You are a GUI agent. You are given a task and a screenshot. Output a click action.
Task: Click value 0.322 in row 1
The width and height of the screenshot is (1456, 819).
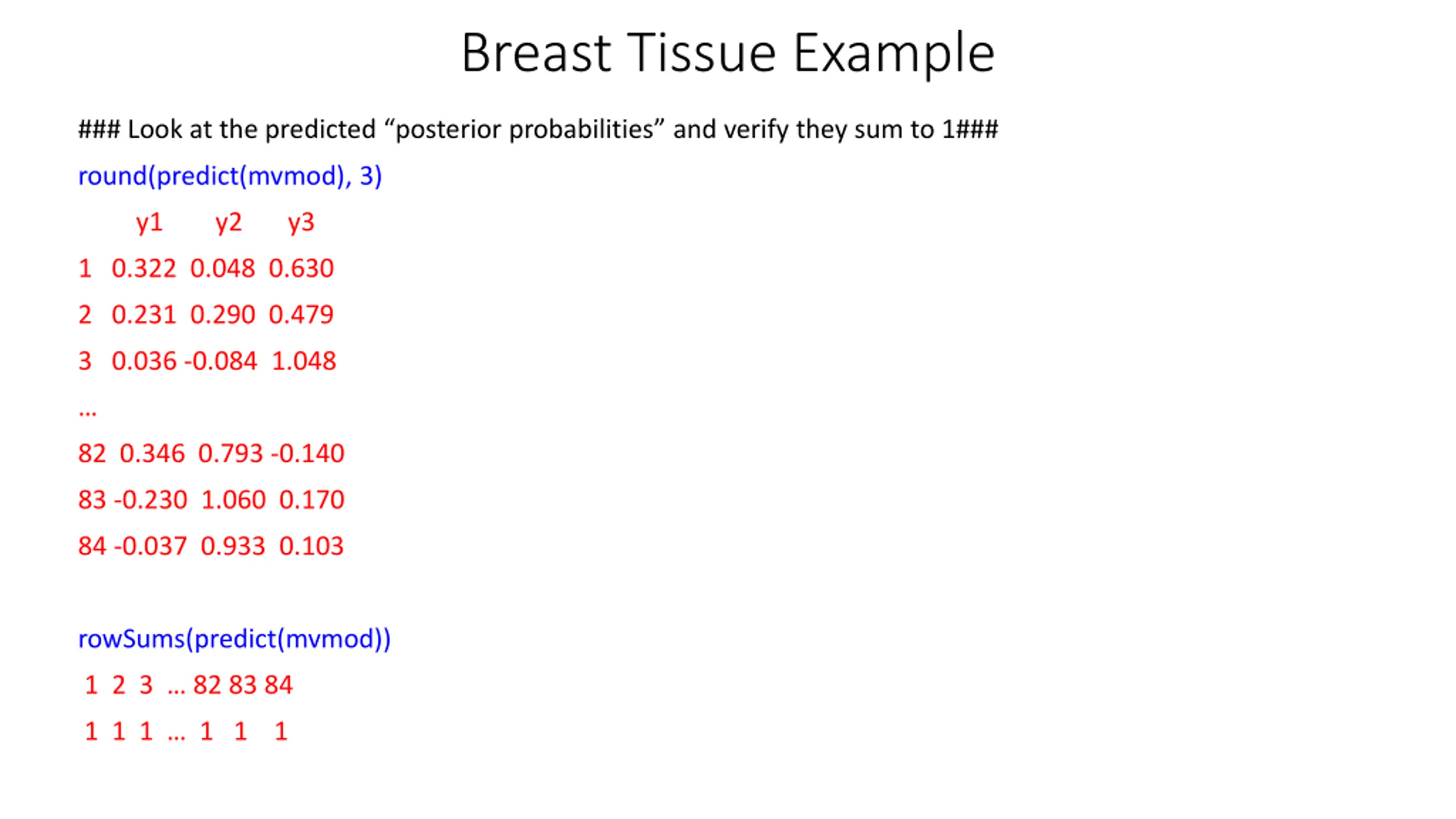[x=144, y=268]
